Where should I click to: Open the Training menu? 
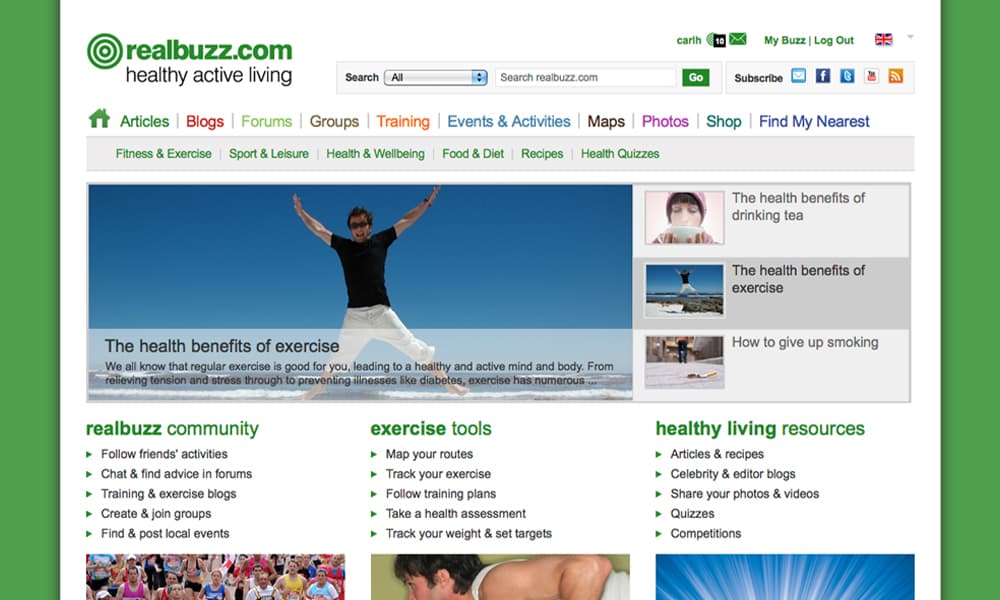(x=403, y=121)
